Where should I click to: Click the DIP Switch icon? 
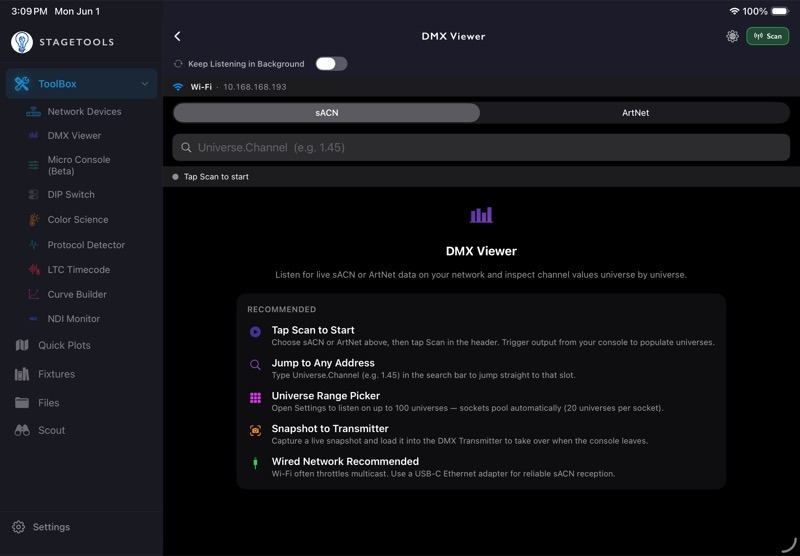[34, 194]
